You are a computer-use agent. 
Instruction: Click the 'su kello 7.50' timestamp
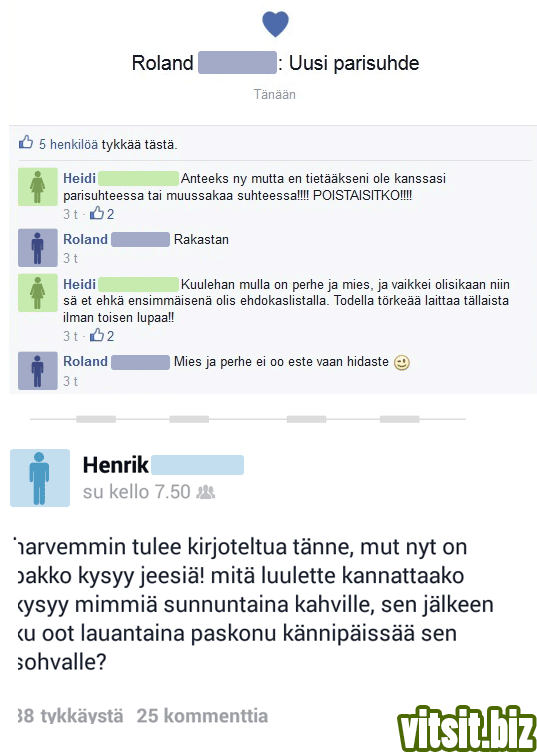pos(137,492)
